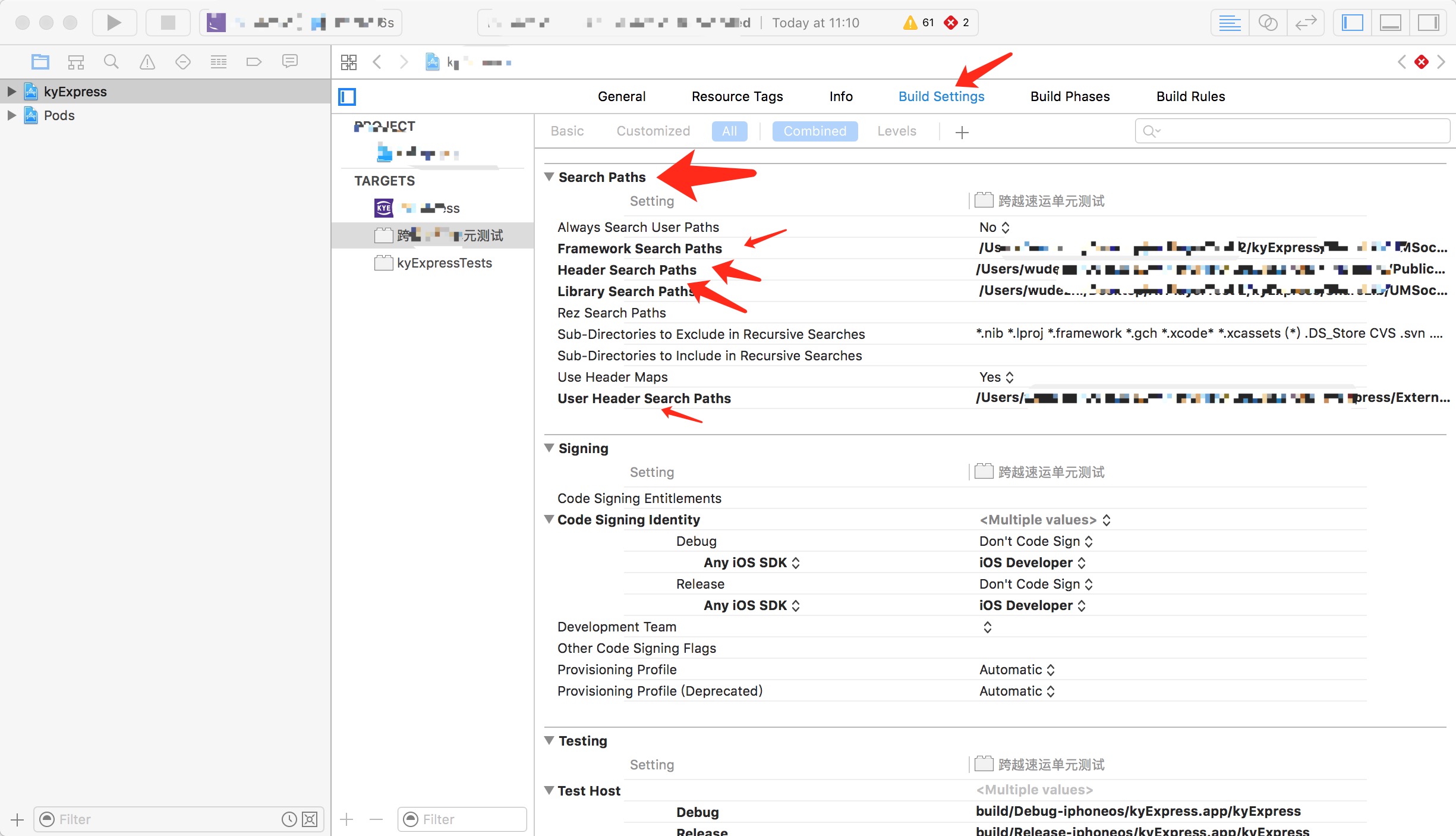
Task: Stop the running build
Action: pyautogui.click(x=168, y=23)
